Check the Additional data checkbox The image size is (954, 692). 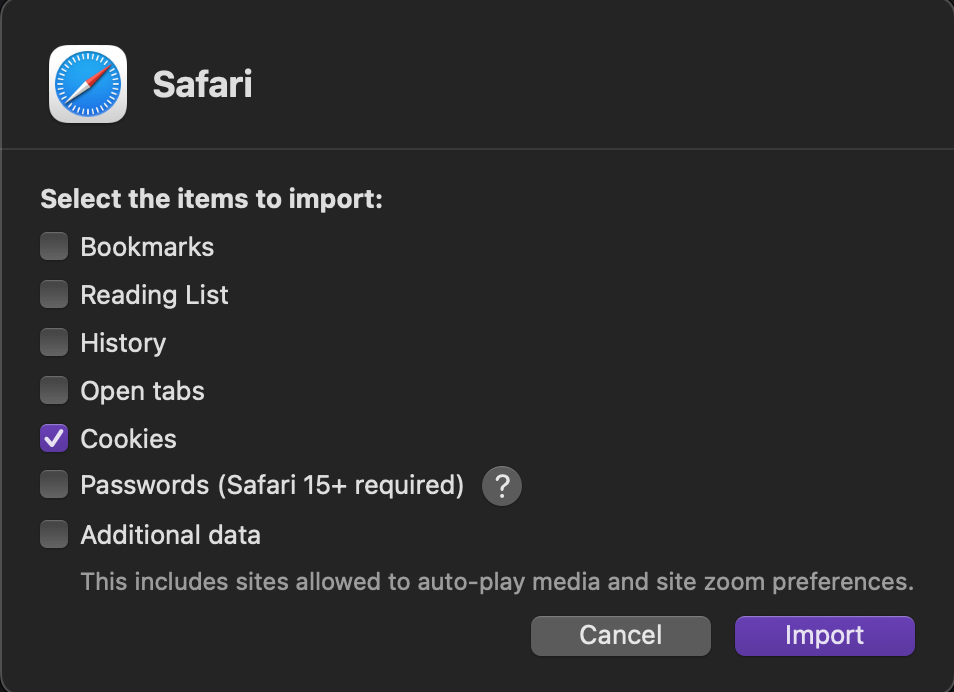click(54, 534)
